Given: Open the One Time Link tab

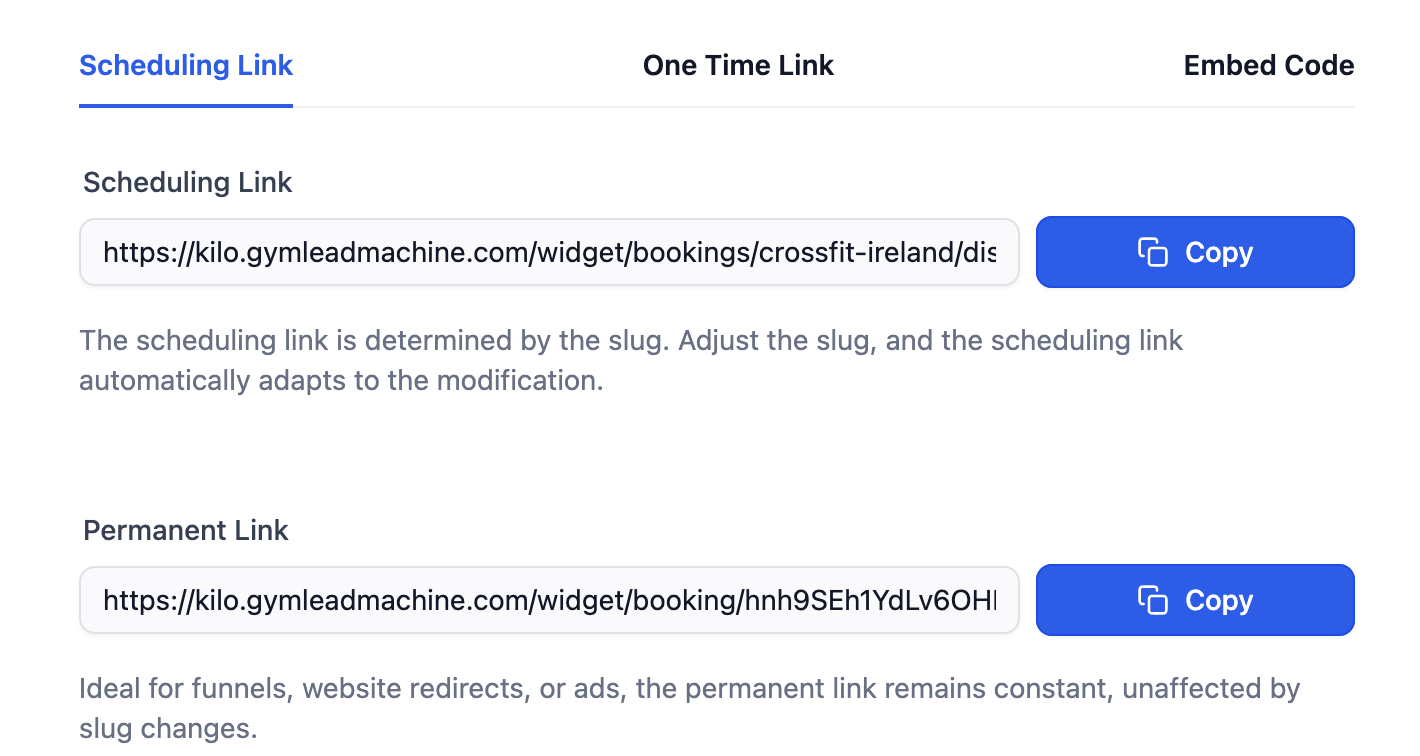Looking at the screenshot, I should 738,66.
